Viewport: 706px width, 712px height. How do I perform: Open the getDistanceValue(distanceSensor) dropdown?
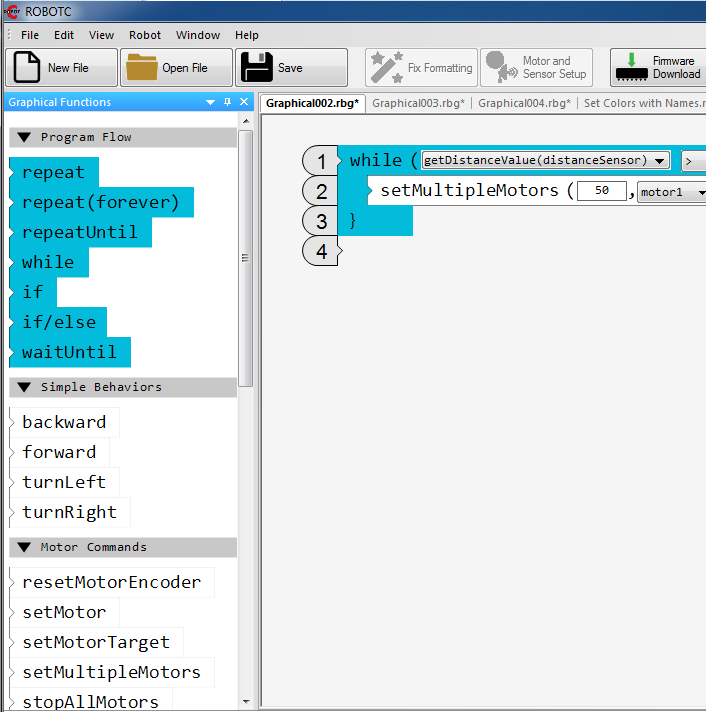click(546, 160)
